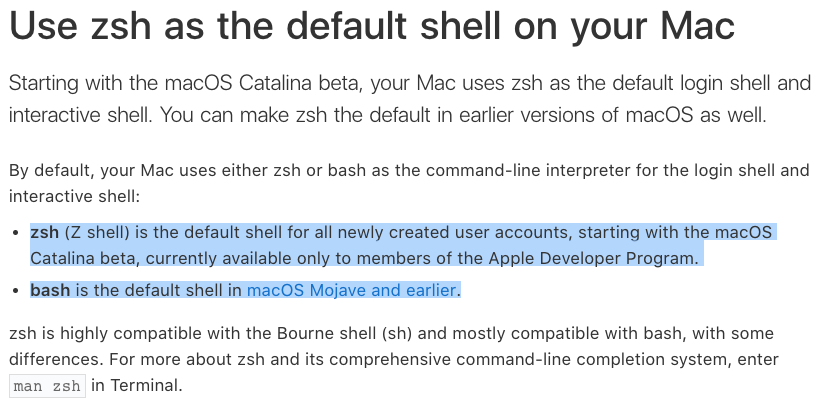Open the "macOS Mojave and earlier" link
818x411 pixels.
pyautogui.click(x=351, y=292)
